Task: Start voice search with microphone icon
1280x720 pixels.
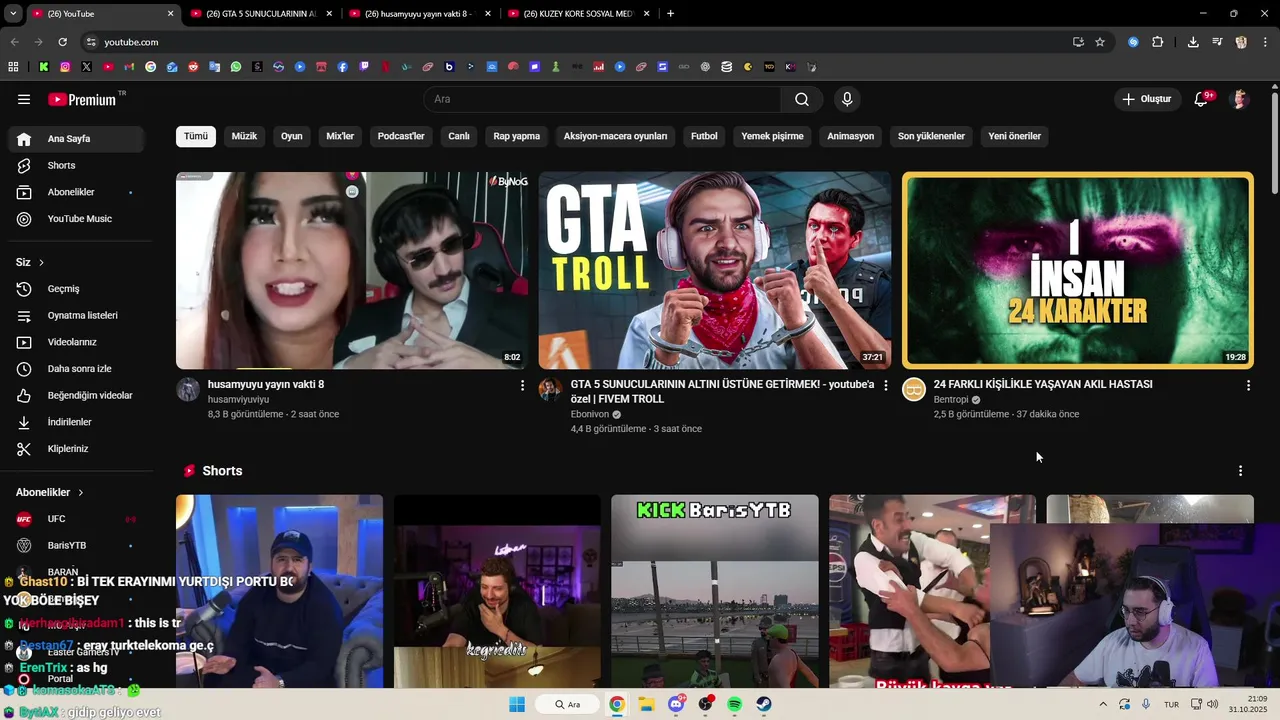Action: pyautogui.click(x=847, y=99)
